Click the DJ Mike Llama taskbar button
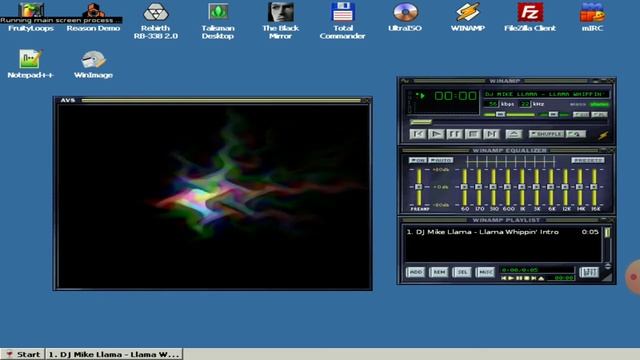The width and height of the screenshot is (640, 360). click(x=114, y=354)
